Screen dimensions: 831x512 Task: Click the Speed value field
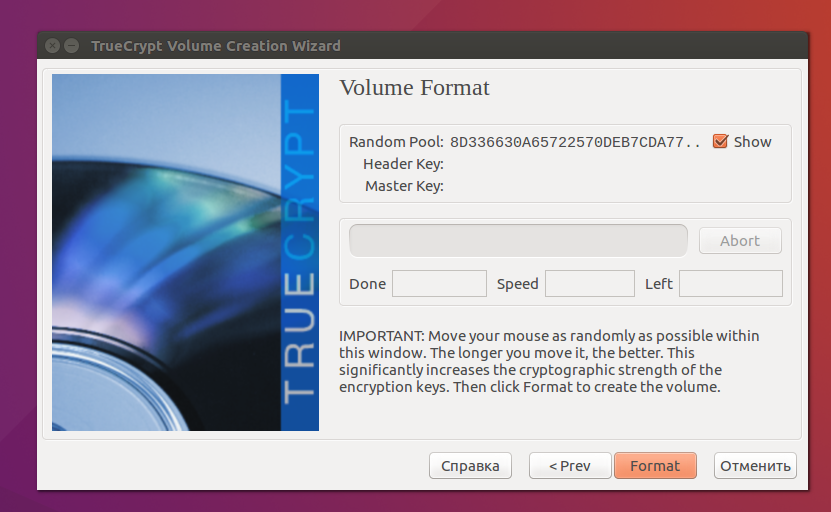(589, 284)
